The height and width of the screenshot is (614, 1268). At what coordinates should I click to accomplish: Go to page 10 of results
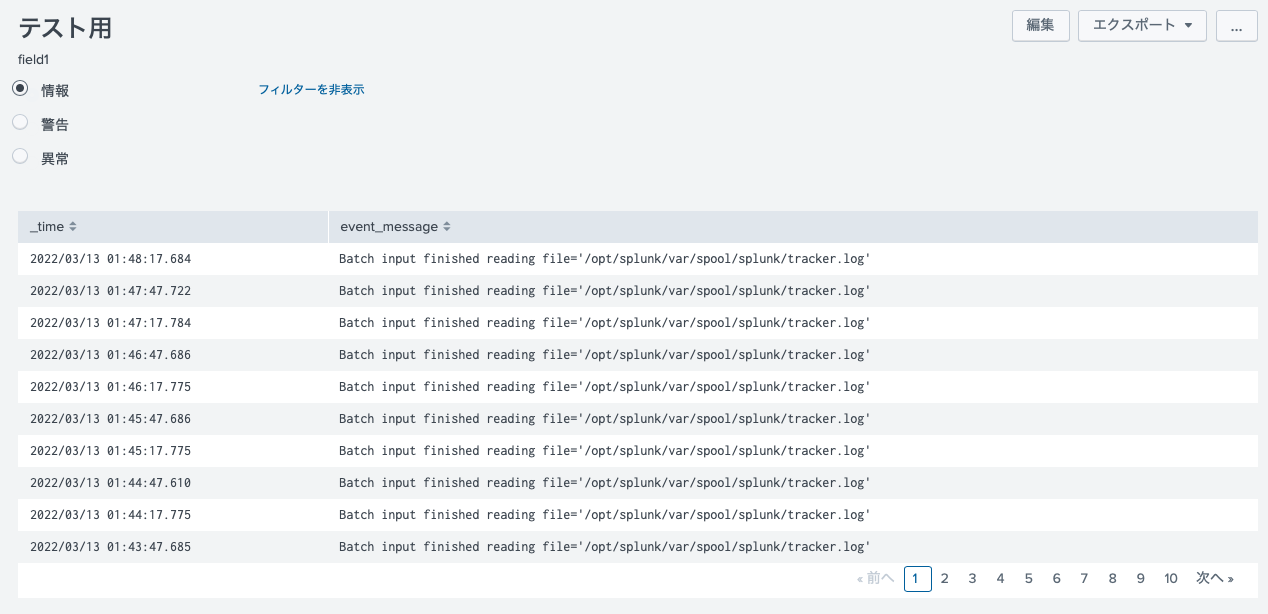coord(1171,578)
